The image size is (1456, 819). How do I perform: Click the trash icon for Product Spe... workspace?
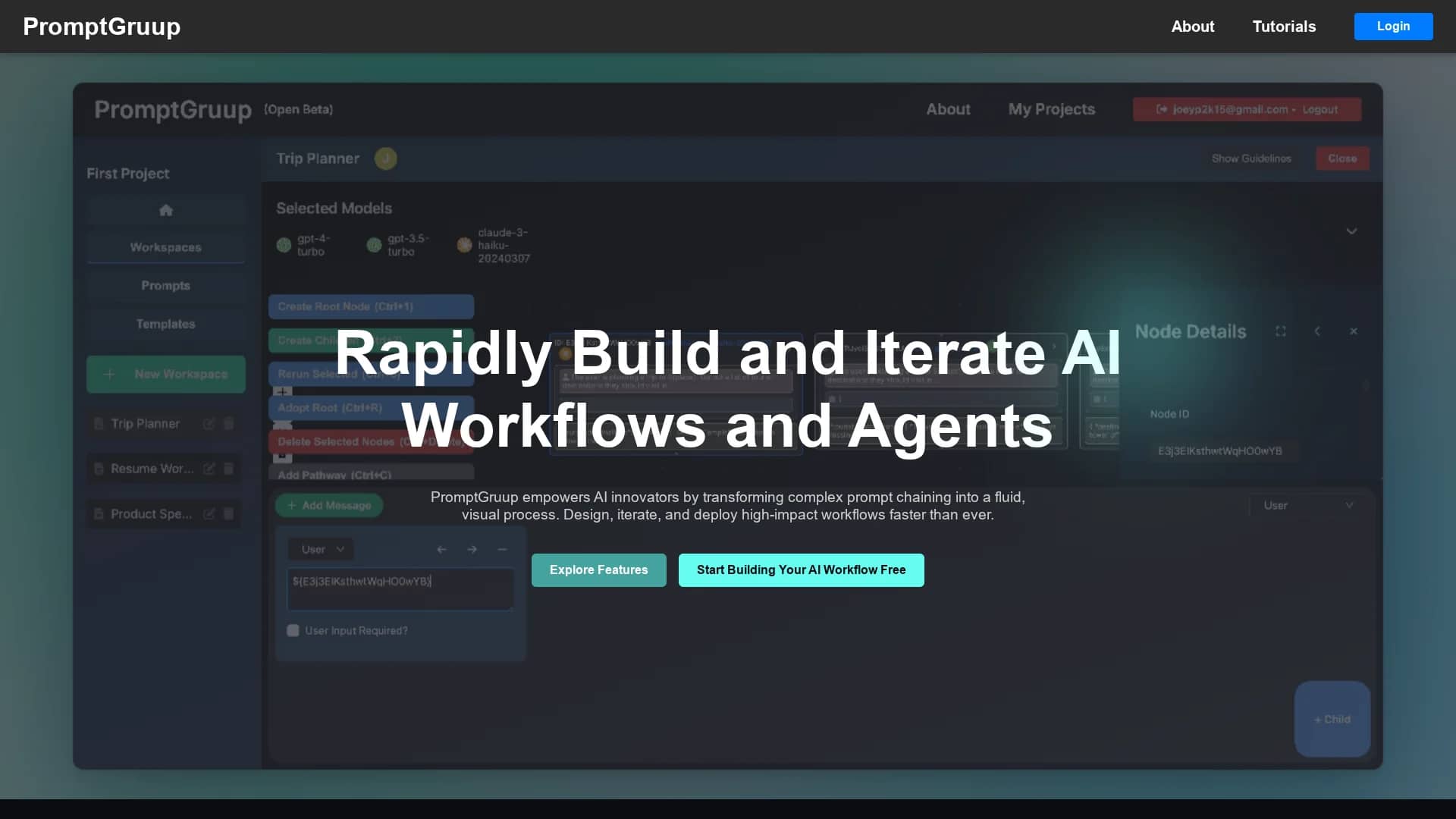228,514
